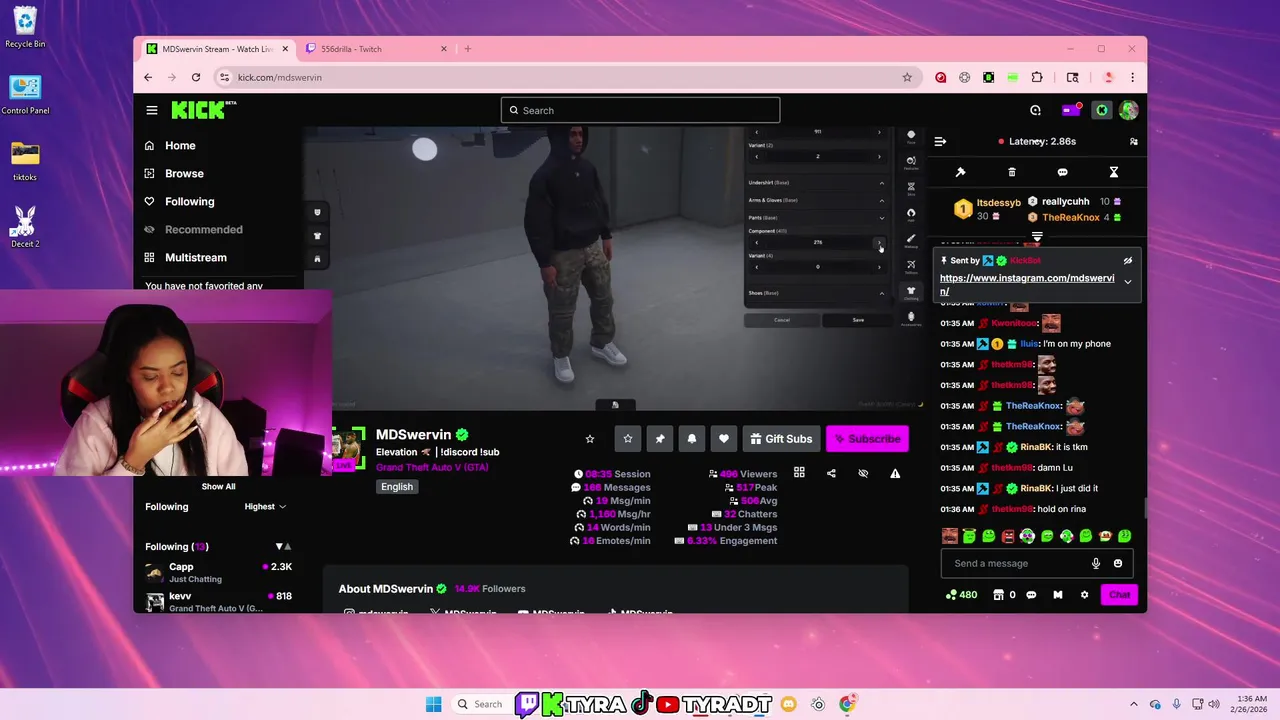This screenshot has height=720, width=1280.
Task: Click the heart follow button
Action: pos(724,438)
